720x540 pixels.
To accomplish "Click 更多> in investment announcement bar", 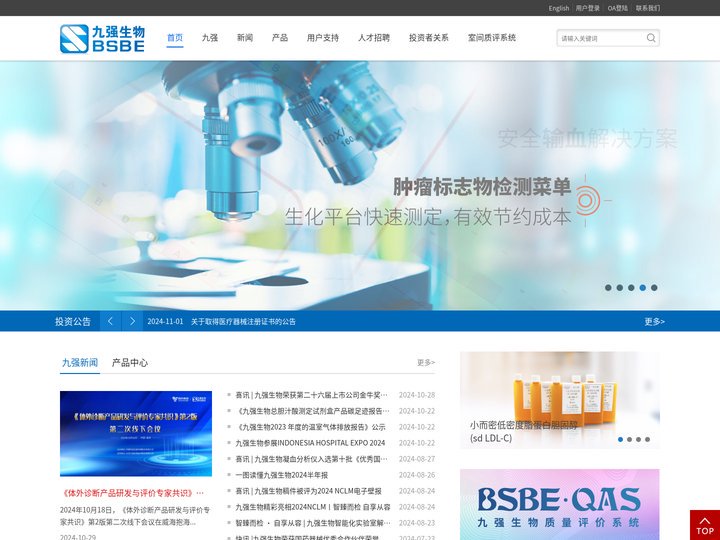I will coord(654,321).
